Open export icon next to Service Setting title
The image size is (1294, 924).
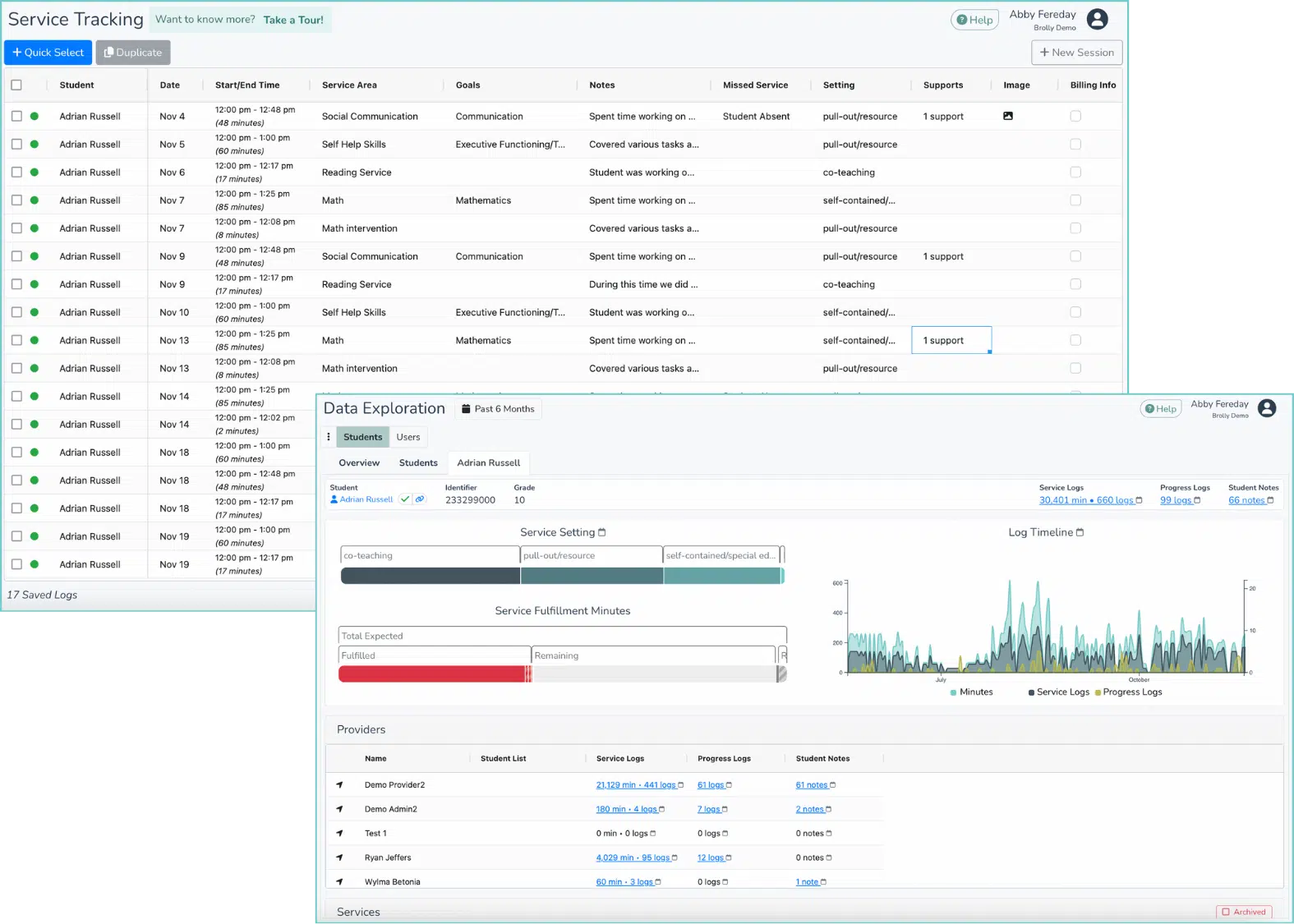coord(602,532)
